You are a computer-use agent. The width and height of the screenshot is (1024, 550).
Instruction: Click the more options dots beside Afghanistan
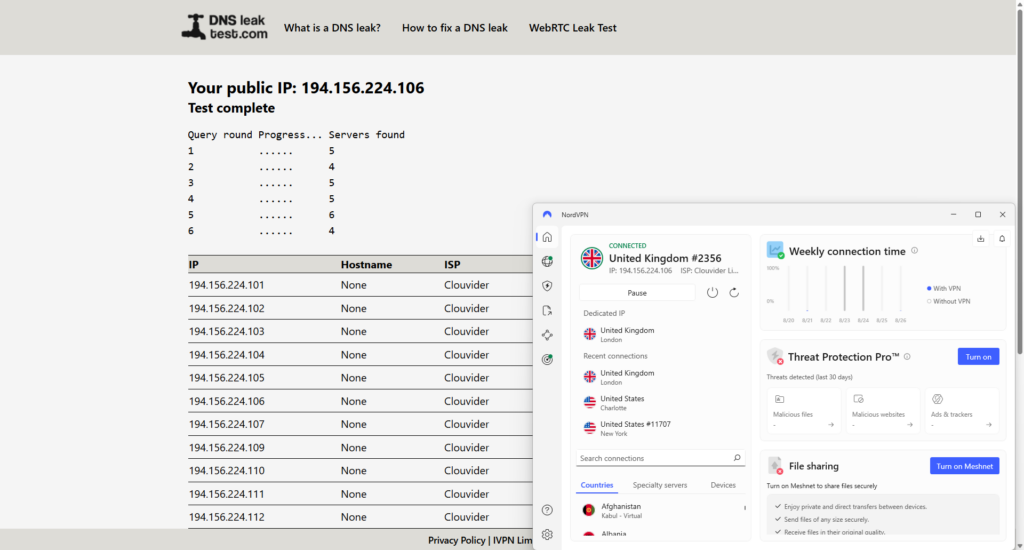pyautogui.click(x=744, y=508)
